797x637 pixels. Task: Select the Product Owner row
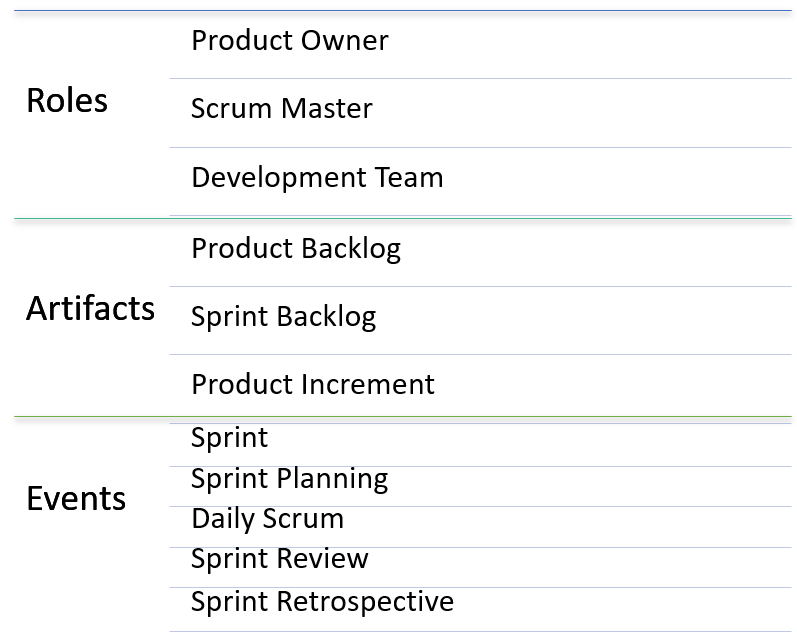(290, 41)
